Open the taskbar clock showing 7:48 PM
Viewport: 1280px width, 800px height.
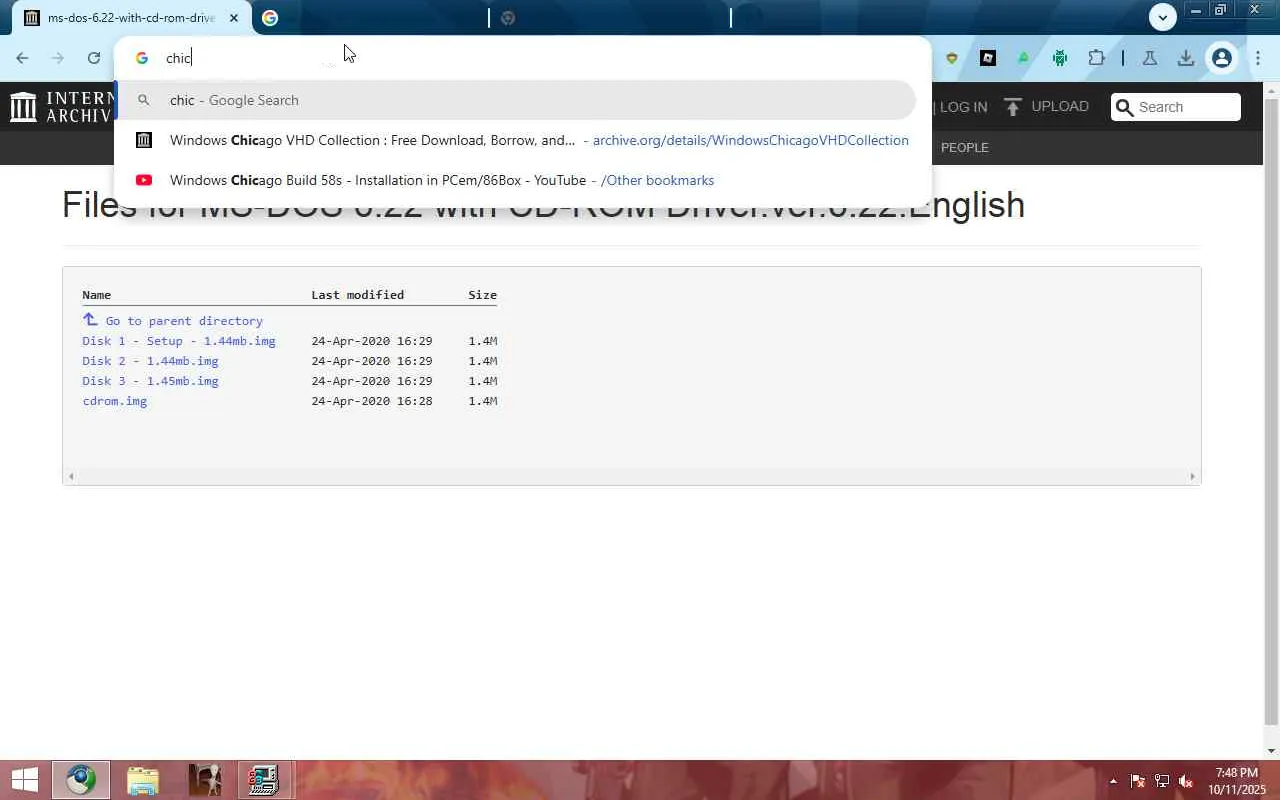tap(1237, 781)
